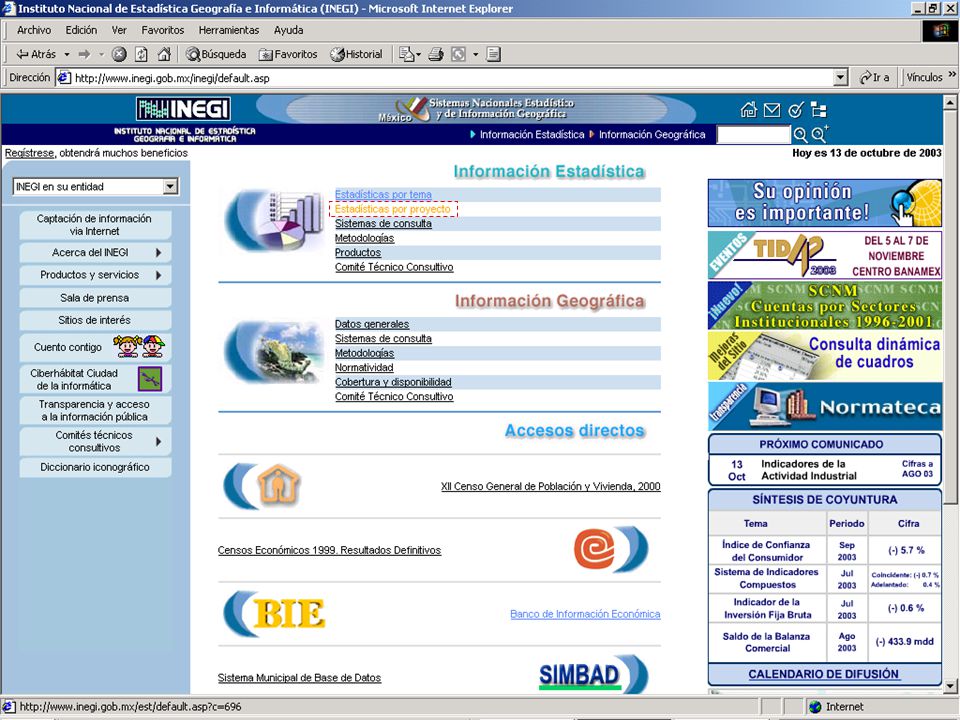This screenshot has height=720, width=960.
Task: Expand the Atrás history dropdown arrow
Action: 67,54
